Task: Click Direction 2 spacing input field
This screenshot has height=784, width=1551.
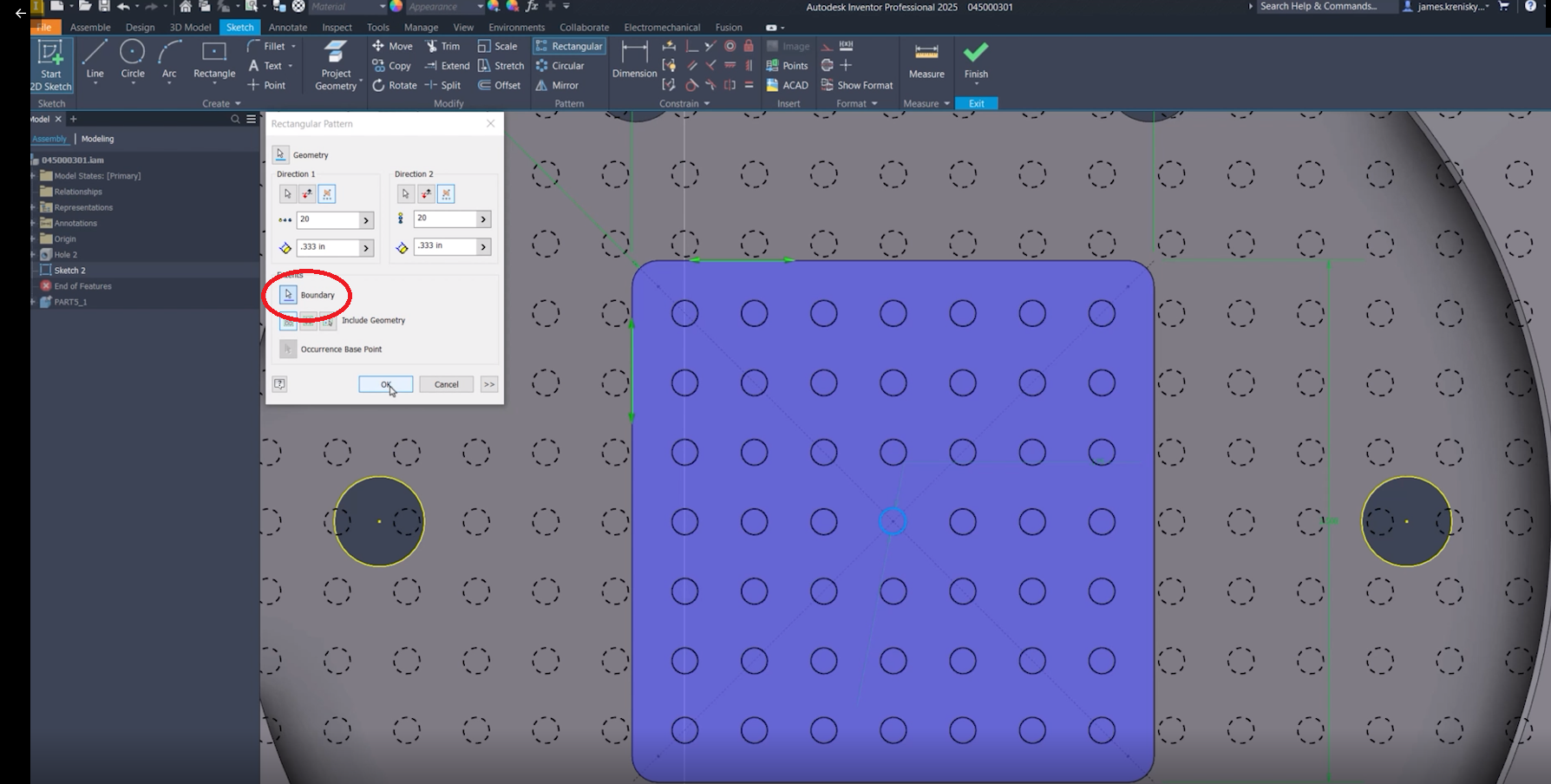Action: click(x=446, y=247)
